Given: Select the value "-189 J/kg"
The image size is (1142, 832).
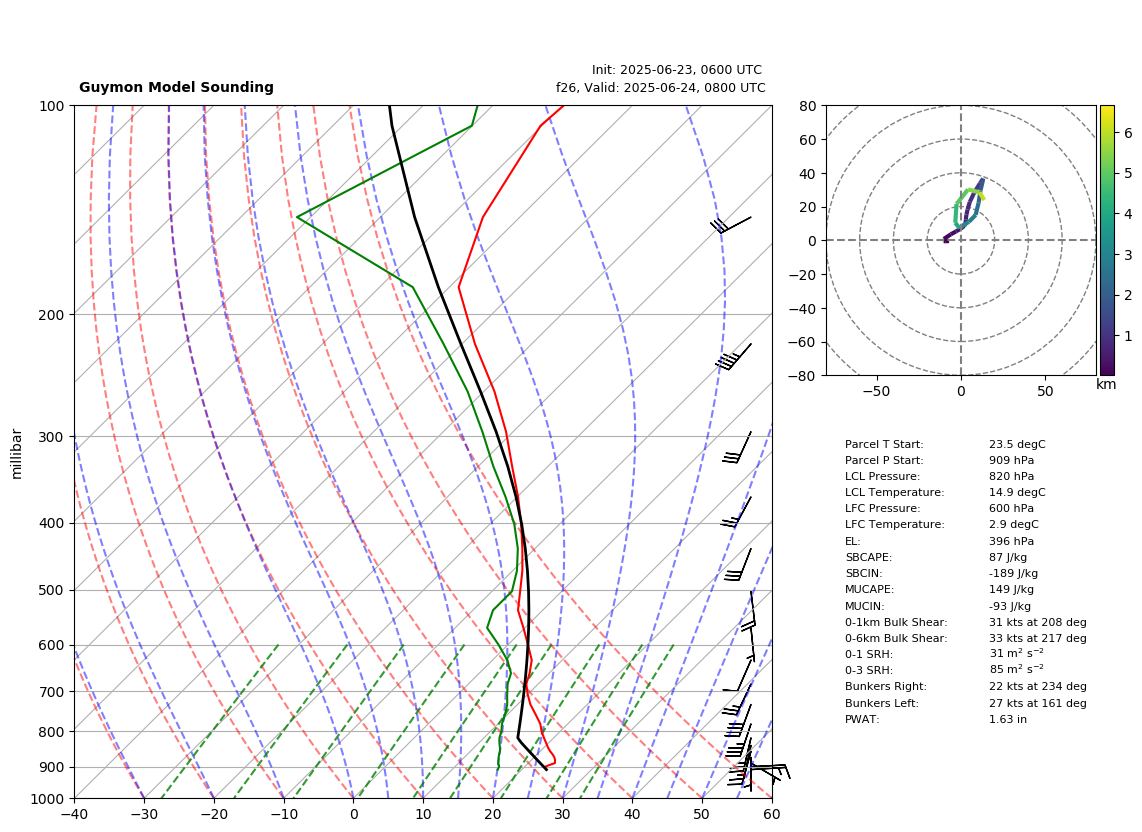Looking at the screenshot, I should click(1014, 573).
